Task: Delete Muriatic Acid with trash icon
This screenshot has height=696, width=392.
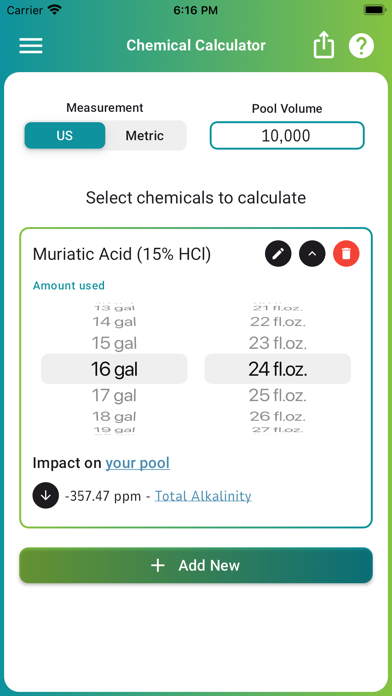Action: (x=346, y=254)
